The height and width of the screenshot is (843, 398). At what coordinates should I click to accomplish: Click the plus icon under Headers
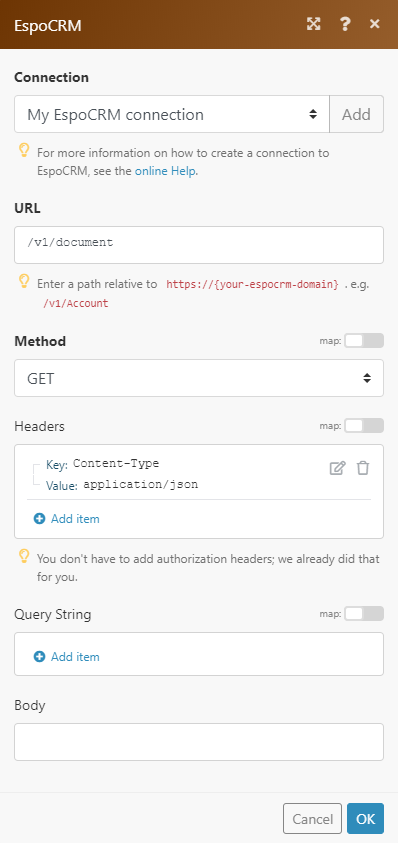click(39, 519)
